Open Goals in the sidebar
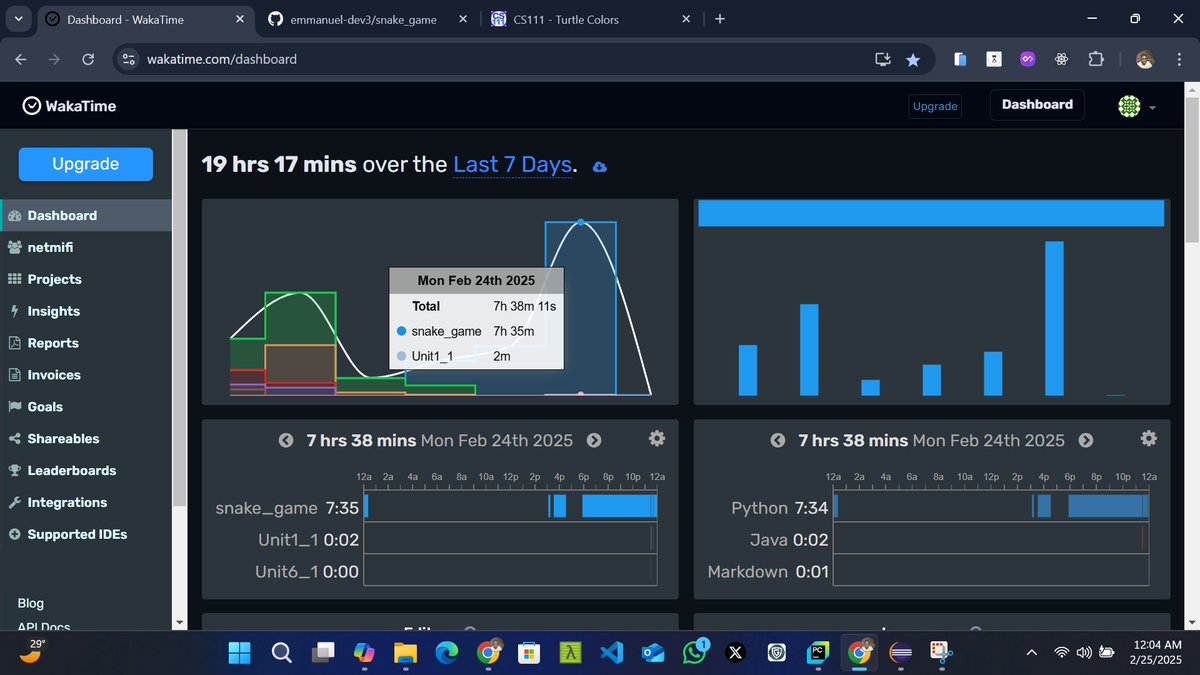The width and height of the screenshot is (1200, 675). coord(45,407)
